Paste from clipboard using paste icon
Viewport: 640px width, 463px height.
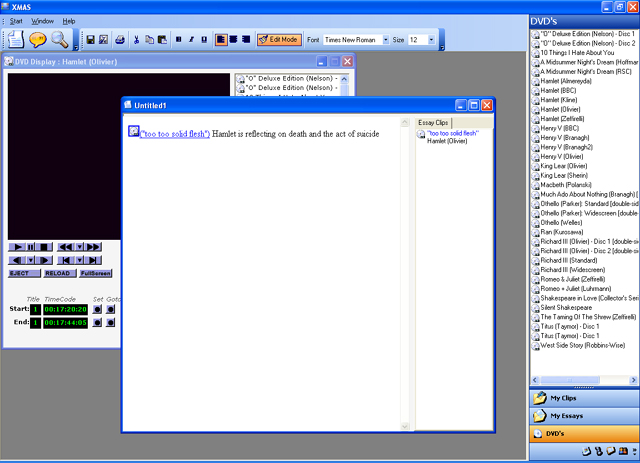coord(162,40)
